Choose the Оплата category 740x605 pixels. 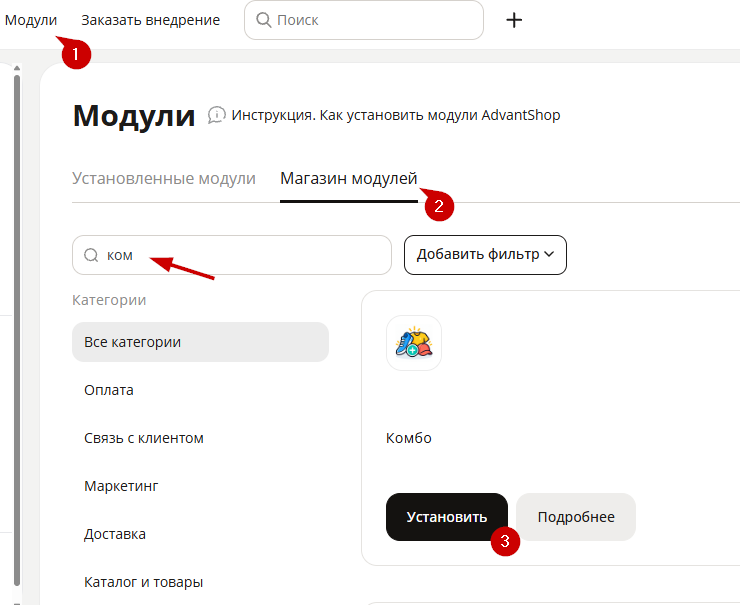[109, 390]
